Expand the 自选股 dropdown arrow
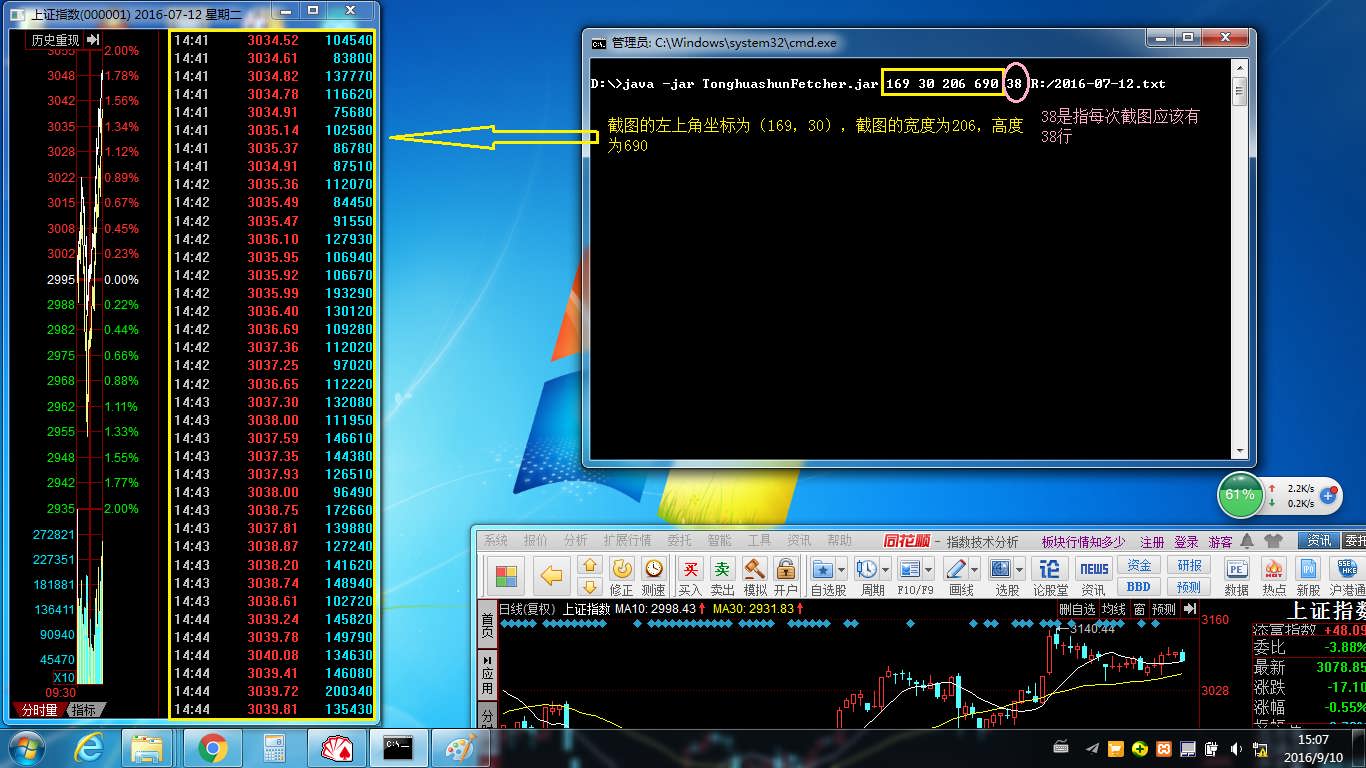Image resolution: width=1366 pixels, height=768 pixels. (x=841, y=569)
